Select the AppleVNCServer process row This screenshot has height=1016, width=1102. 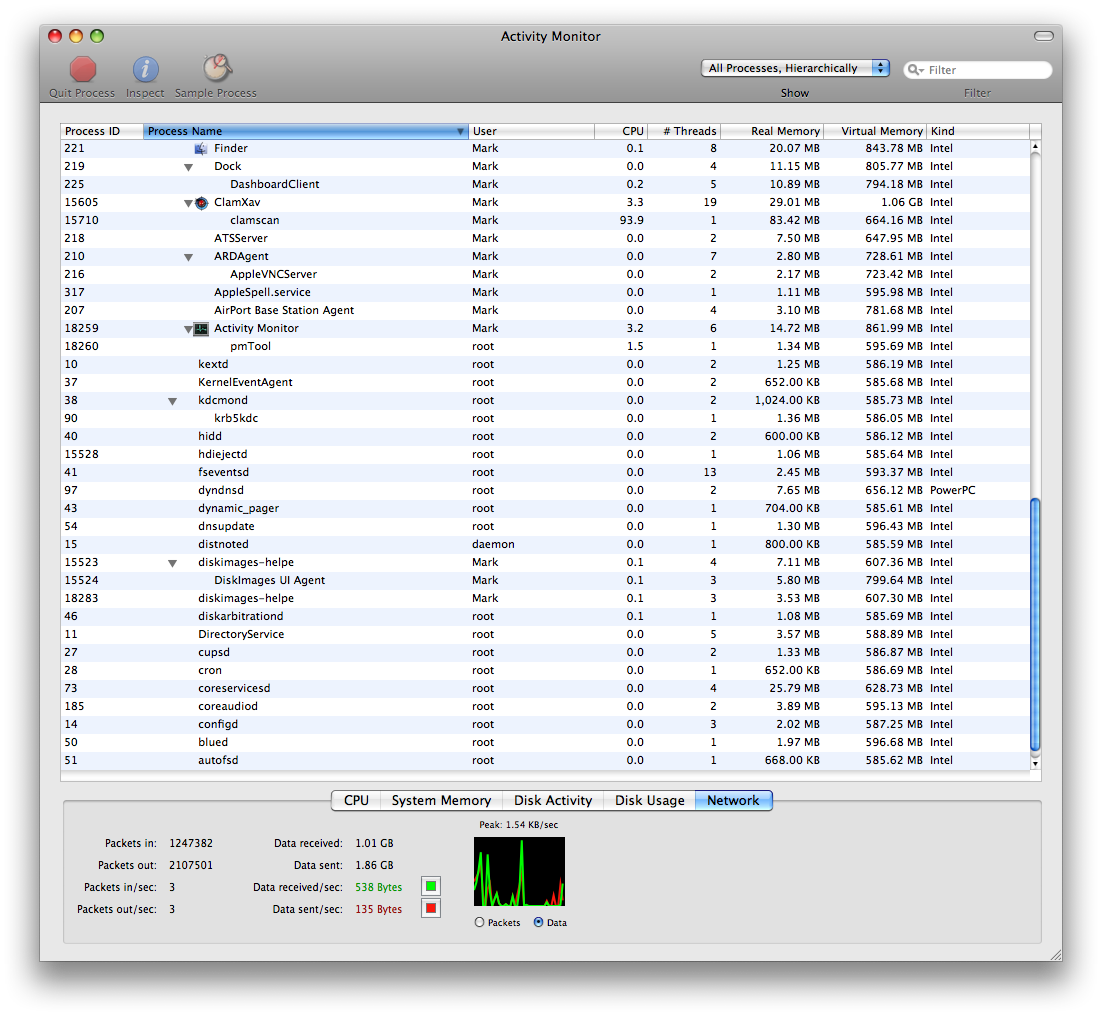pos(545,274)
